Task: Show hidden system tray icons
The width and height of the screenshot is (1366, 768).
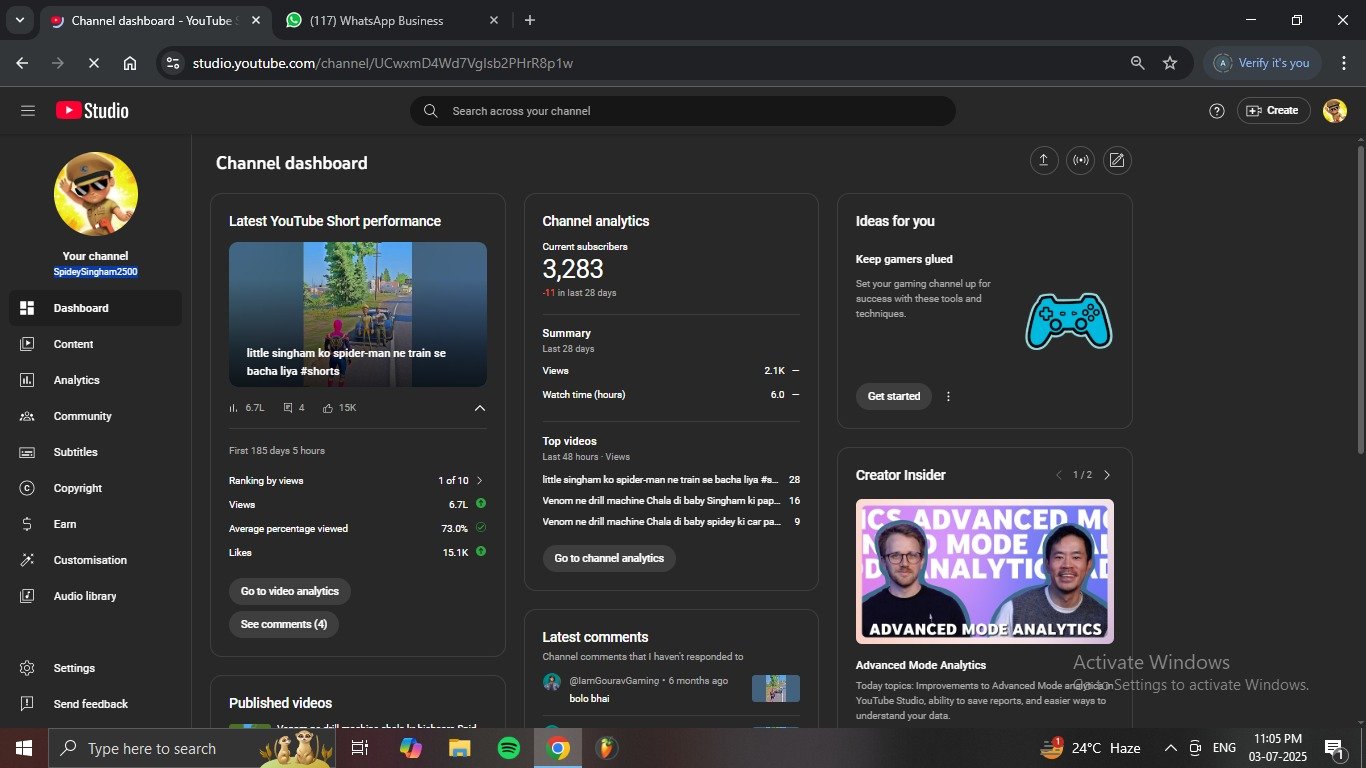Action: (1170, 748)
